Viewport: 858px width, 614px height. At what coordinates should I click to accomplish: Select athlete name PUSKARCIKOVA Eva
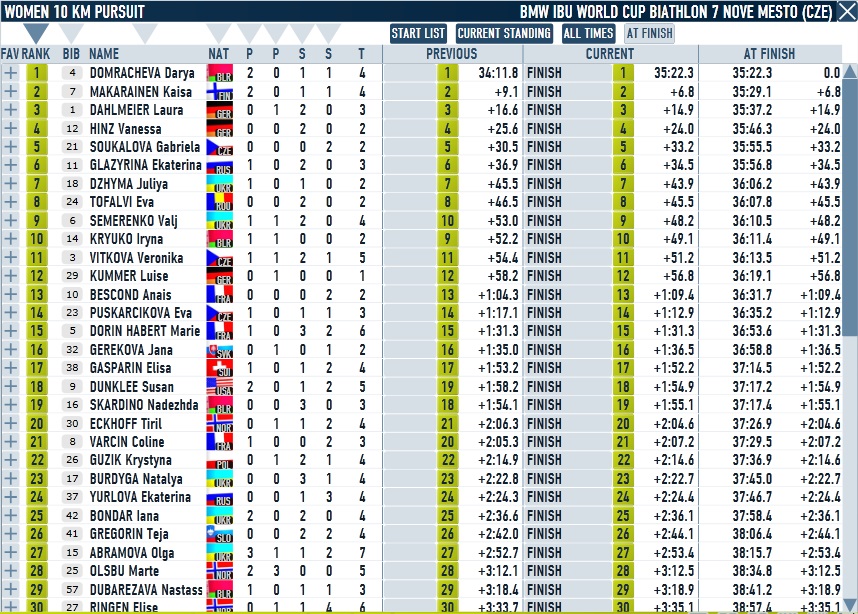(x=141, y=312)
